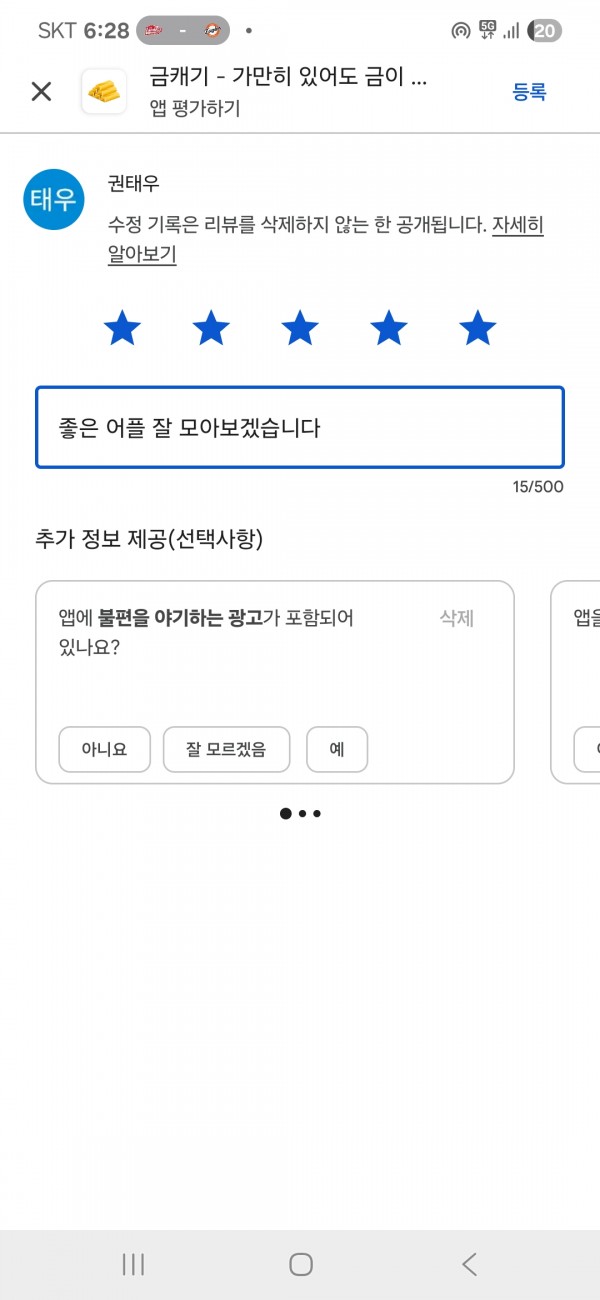Select the second rating star

tap(211, 328)
